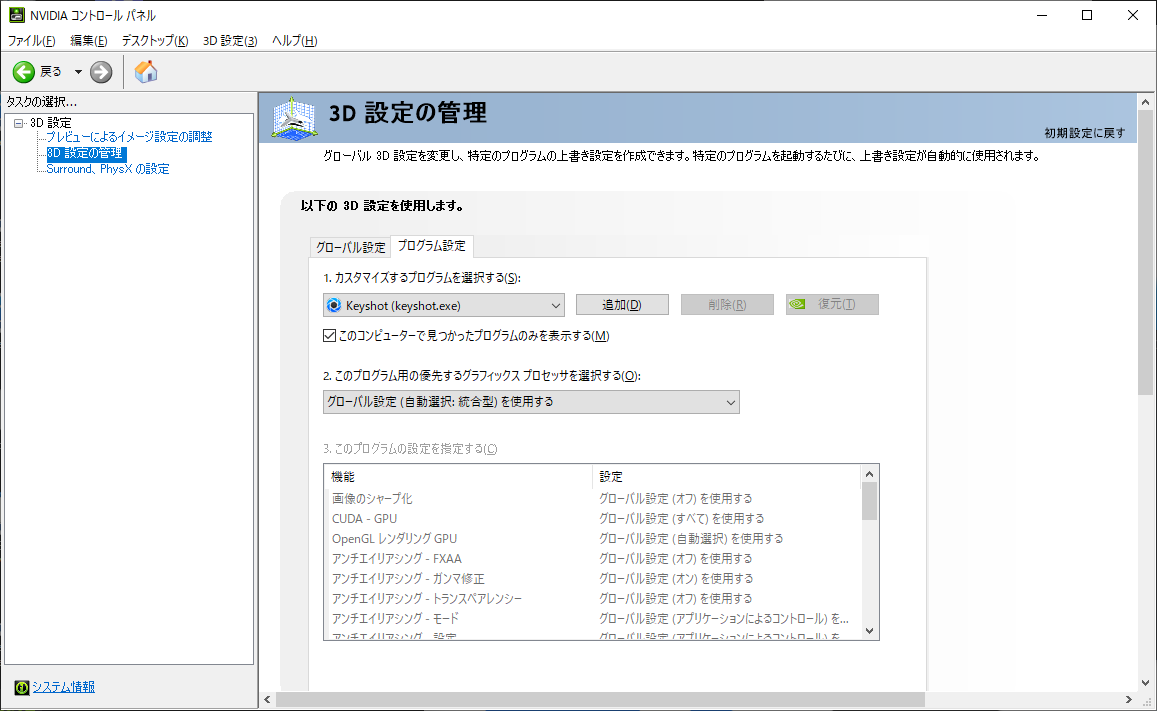Screen dimensions: 1157x711
Task: Click the main panel scroll left arrow
Action: point(267,699)
